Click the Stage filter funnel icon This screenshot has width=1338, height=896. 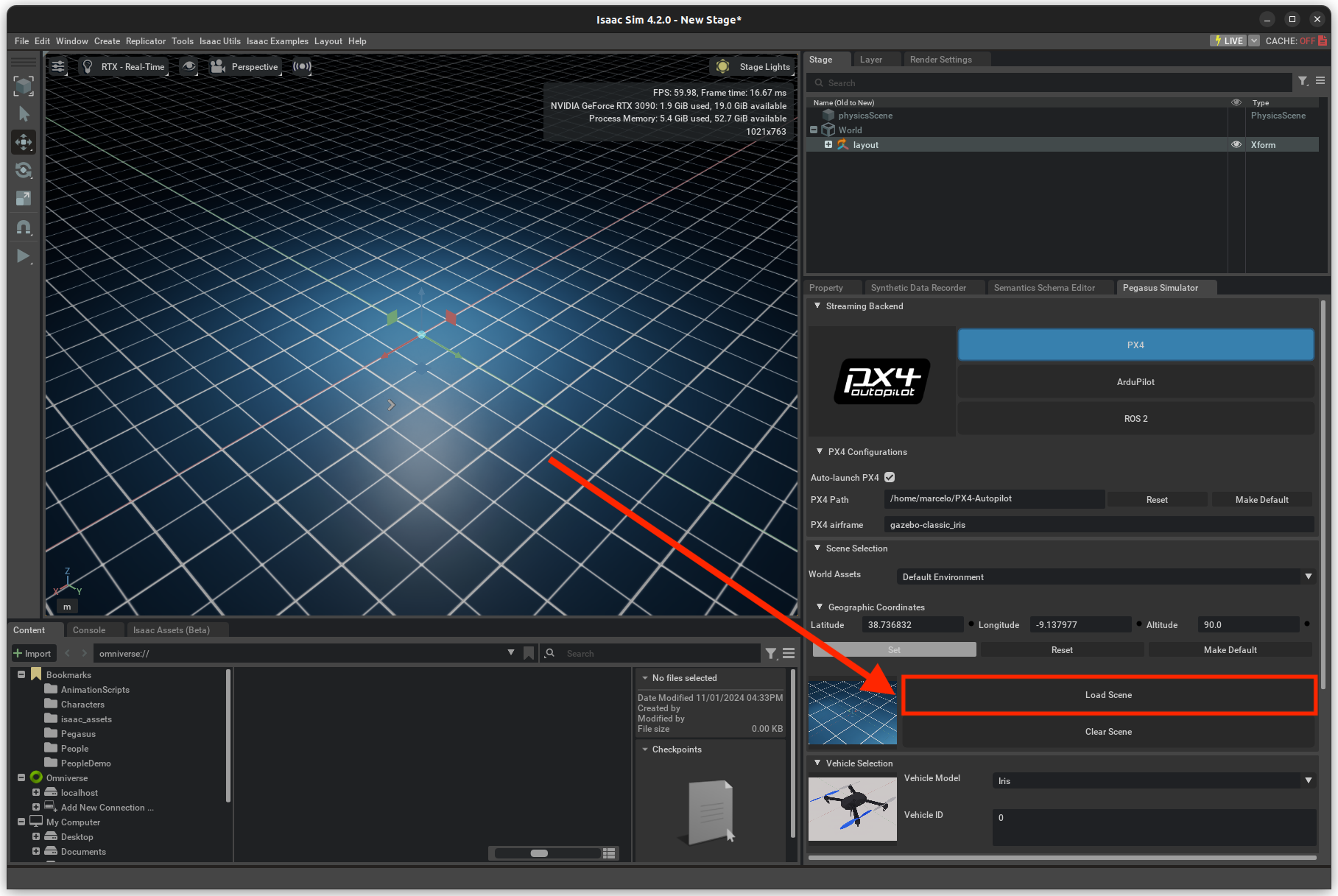pyautogui.click(x=1303, y=82)
